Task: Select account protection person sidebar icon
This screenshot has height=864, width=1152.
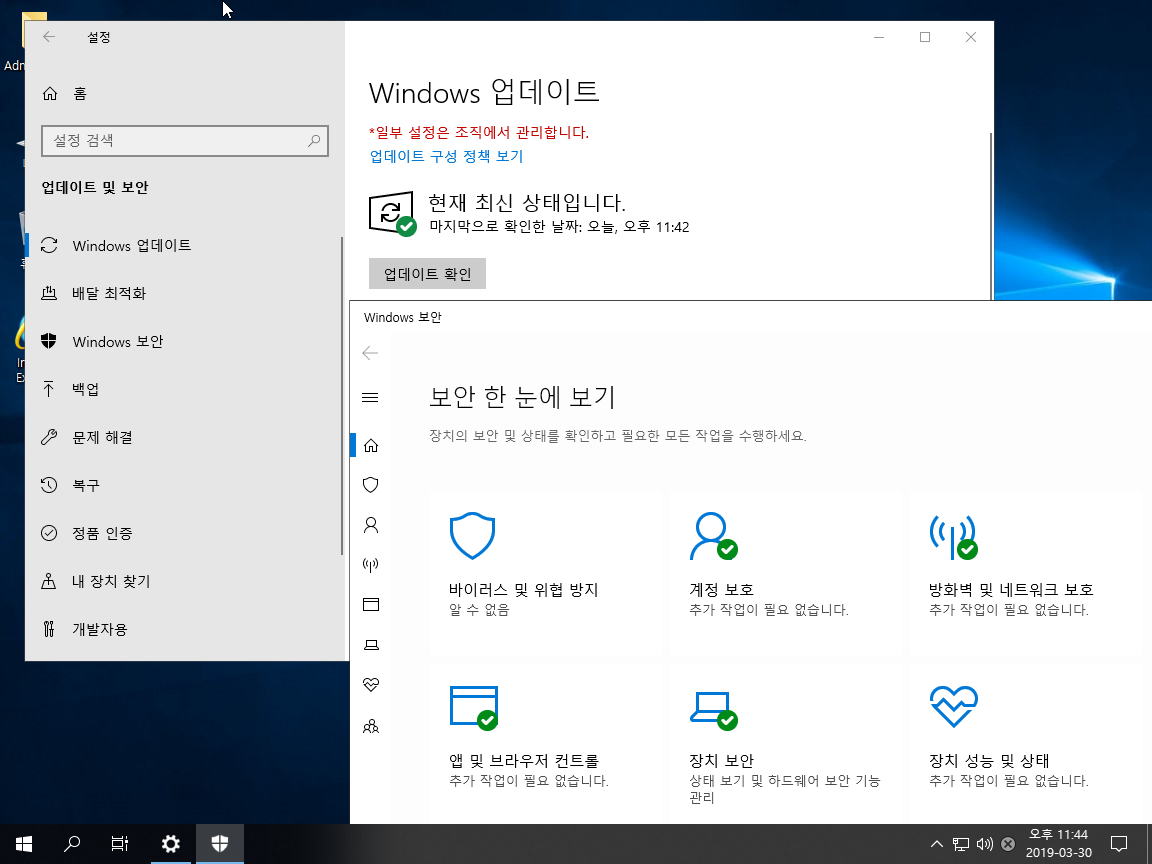Action: coord(371,525)
